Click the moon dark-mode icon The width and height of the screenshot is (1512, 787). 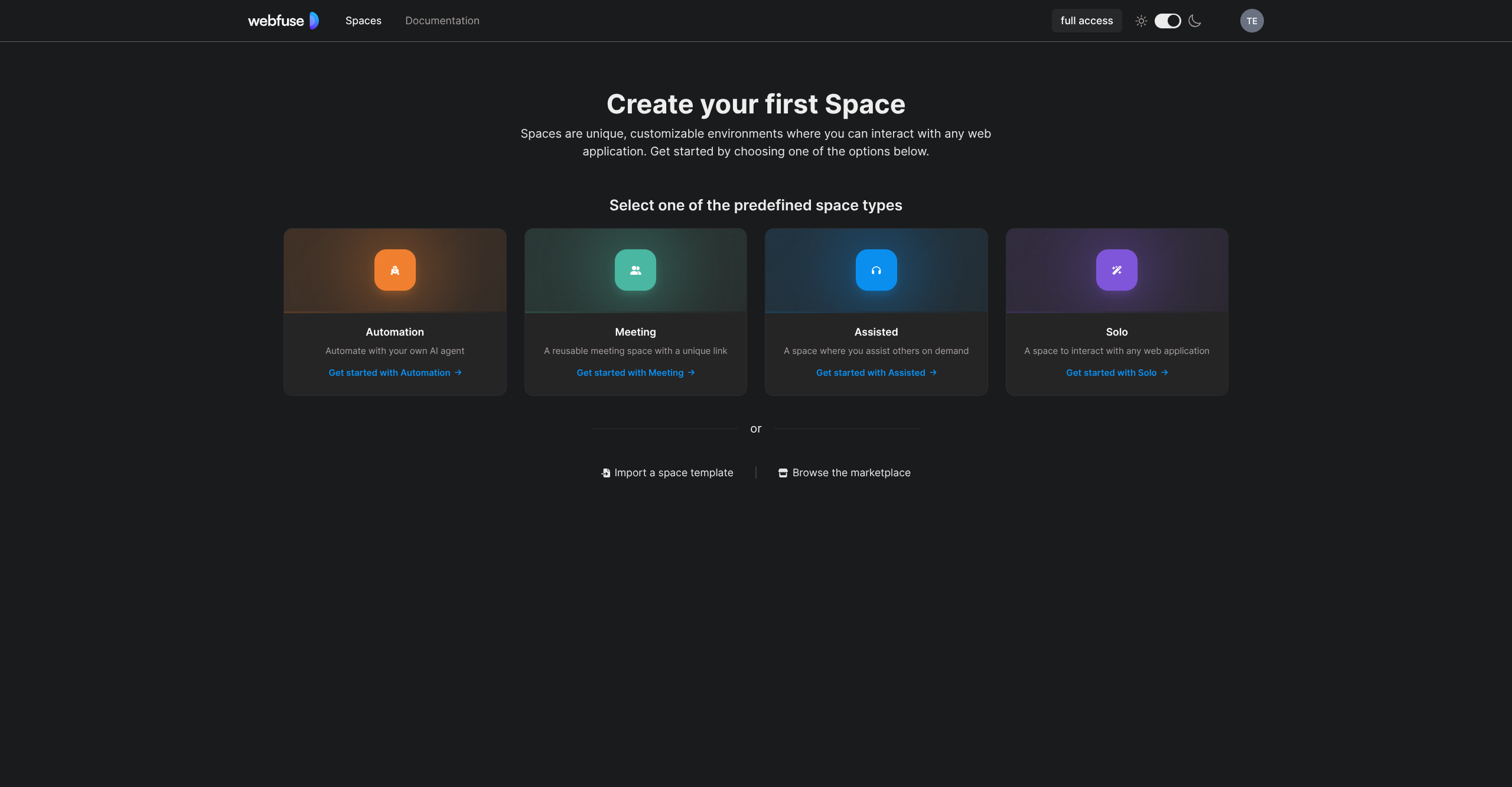click(x=1194, y=21)
